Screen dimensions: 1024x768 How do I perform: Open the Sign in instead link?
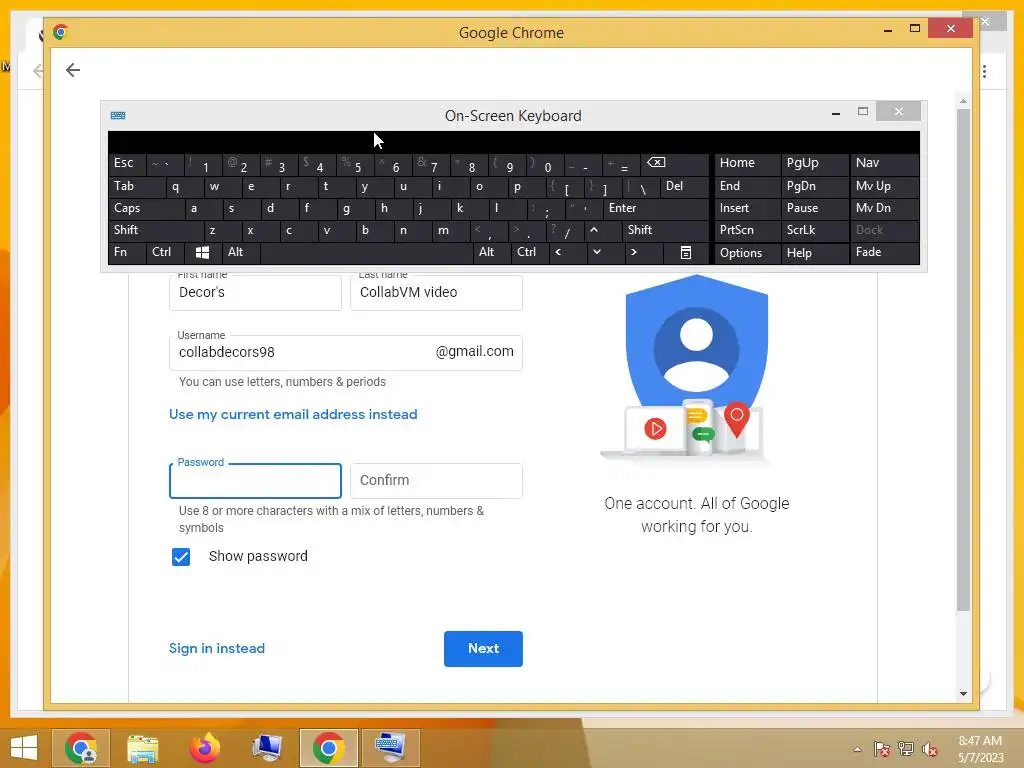pyautogui.click(x=217, y=648)
